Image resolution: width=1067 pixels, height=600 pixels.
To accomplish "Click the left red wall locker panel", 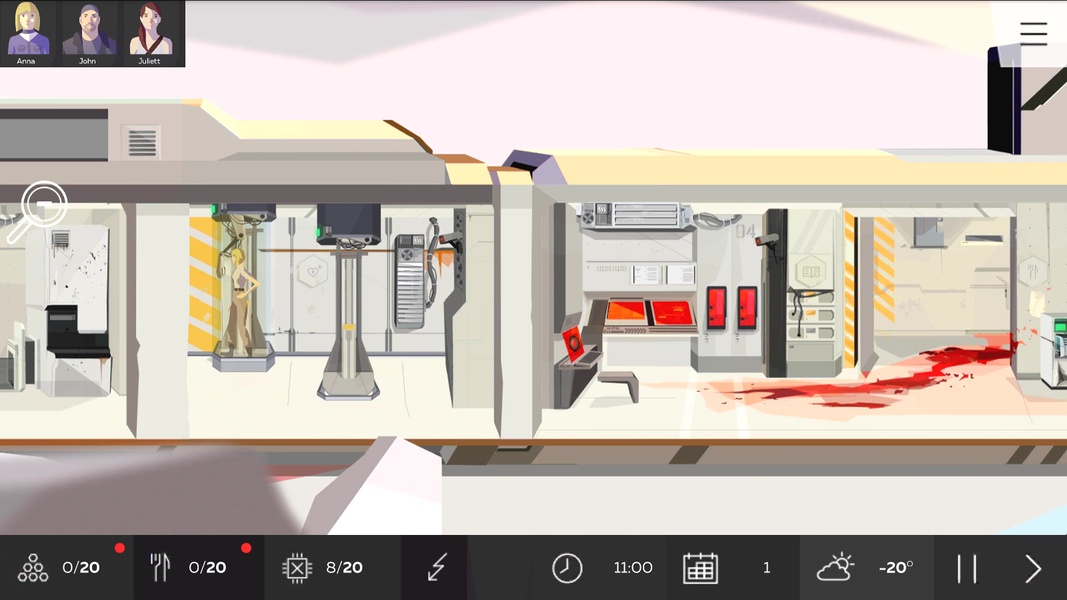I will (716, 308).
